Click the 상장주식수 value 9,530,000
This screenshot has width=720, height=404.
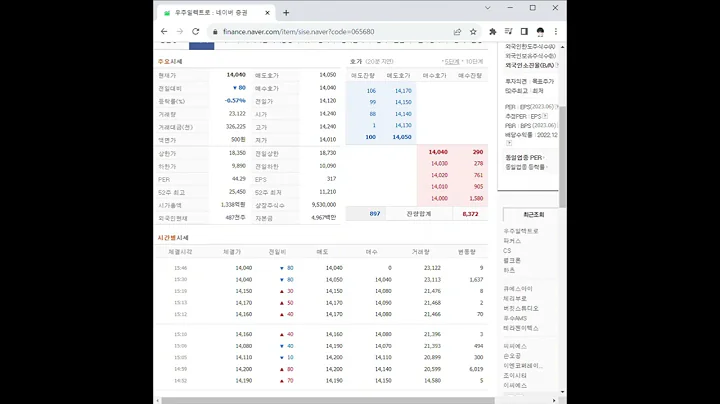[323, 205]
